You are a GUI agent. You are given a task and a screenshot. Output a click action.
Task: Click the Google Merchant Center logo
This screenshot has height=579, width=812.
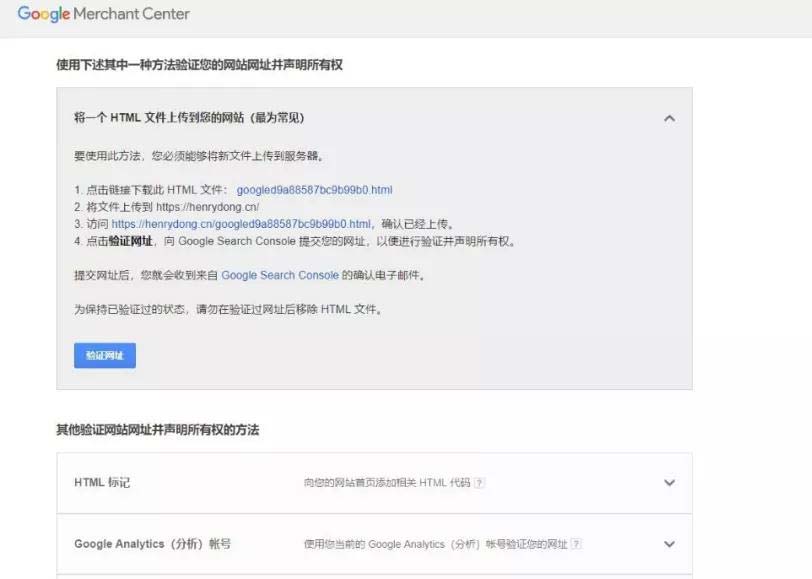tap(104, 13)
